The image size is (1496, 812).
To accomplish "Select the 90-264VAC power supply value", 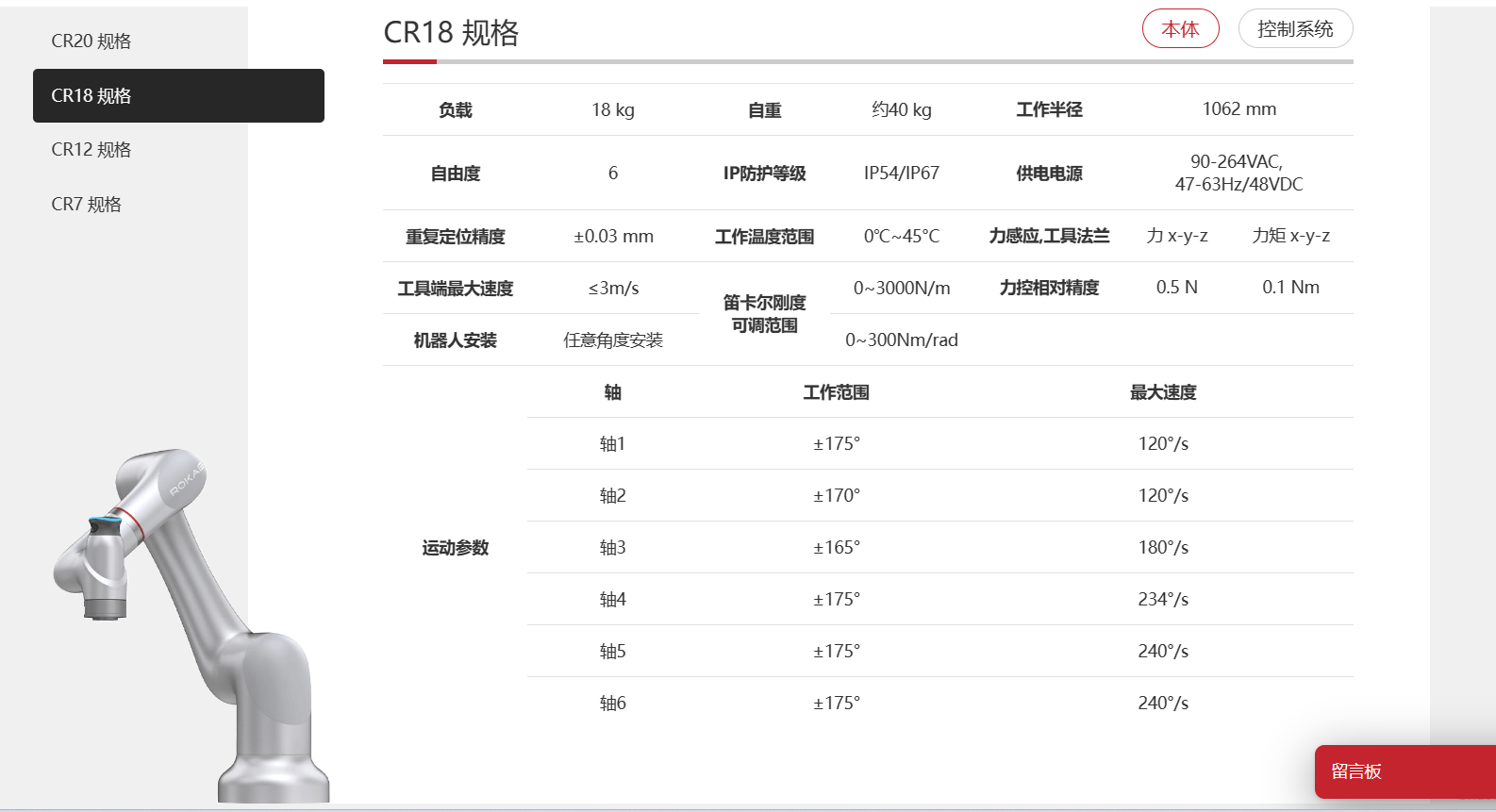I will coord(1239,173).
